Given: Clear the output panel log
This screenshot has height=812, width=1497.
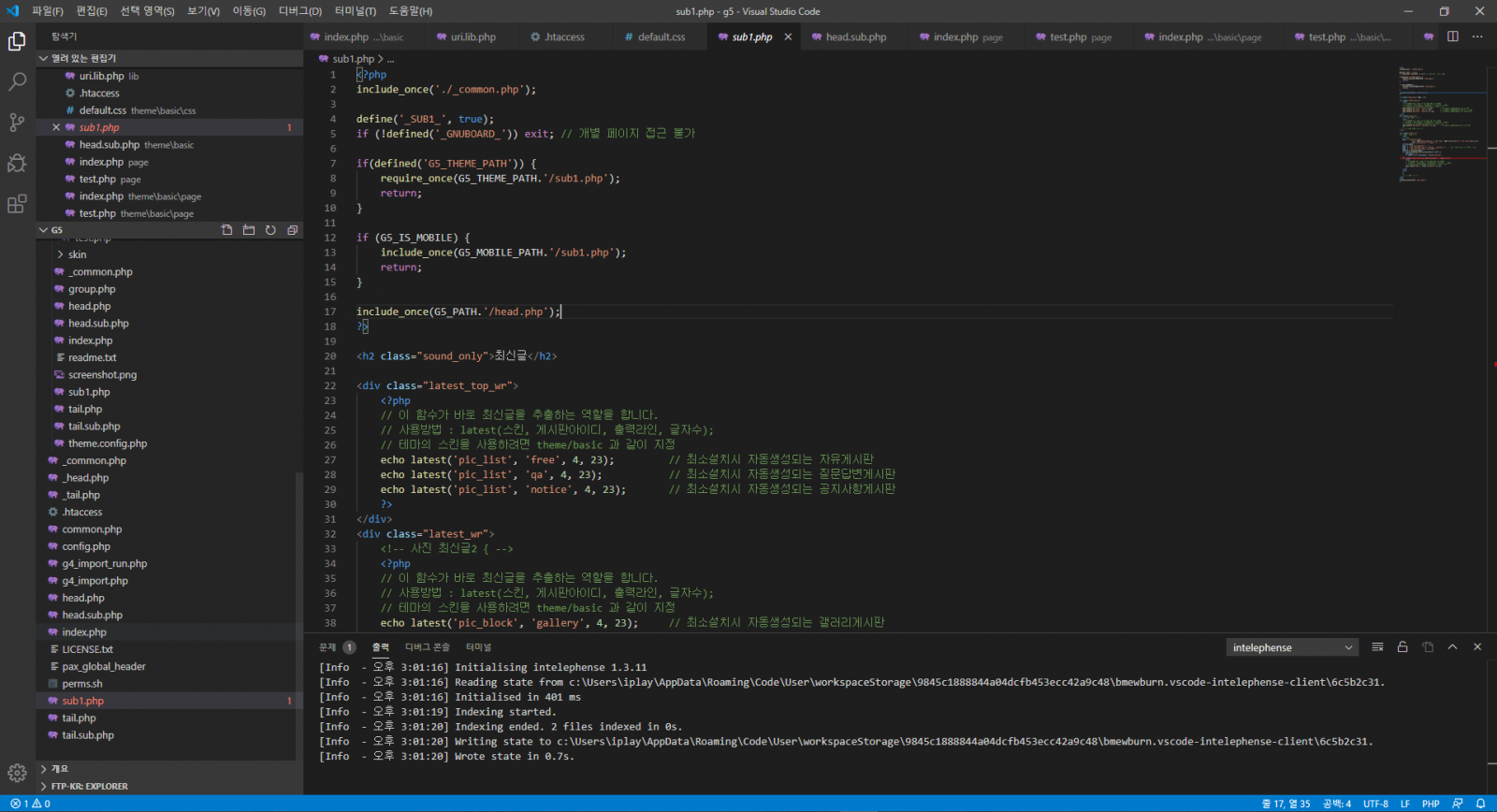Looking at the screenshot, I should point(1377,647).
